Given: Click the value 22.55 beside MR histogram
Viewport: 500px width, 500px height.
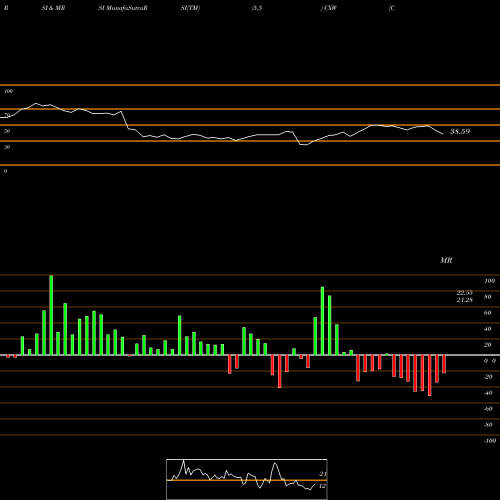Looking at the screenshot, I should (x=465, y=293).
